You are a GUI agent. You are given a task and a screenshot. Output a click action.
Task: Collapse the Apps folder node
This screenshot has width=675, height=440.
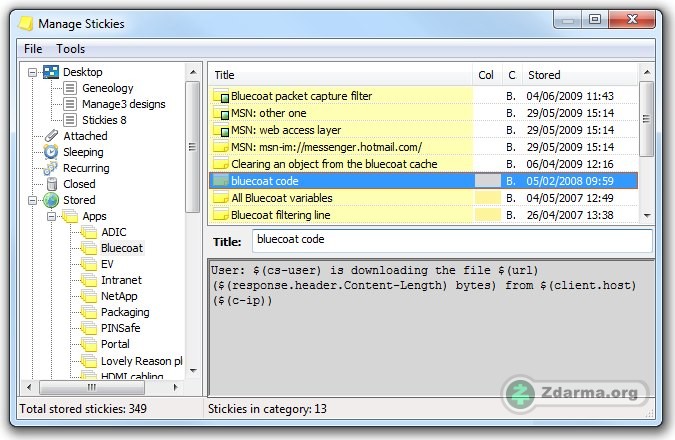pos(51,216)
